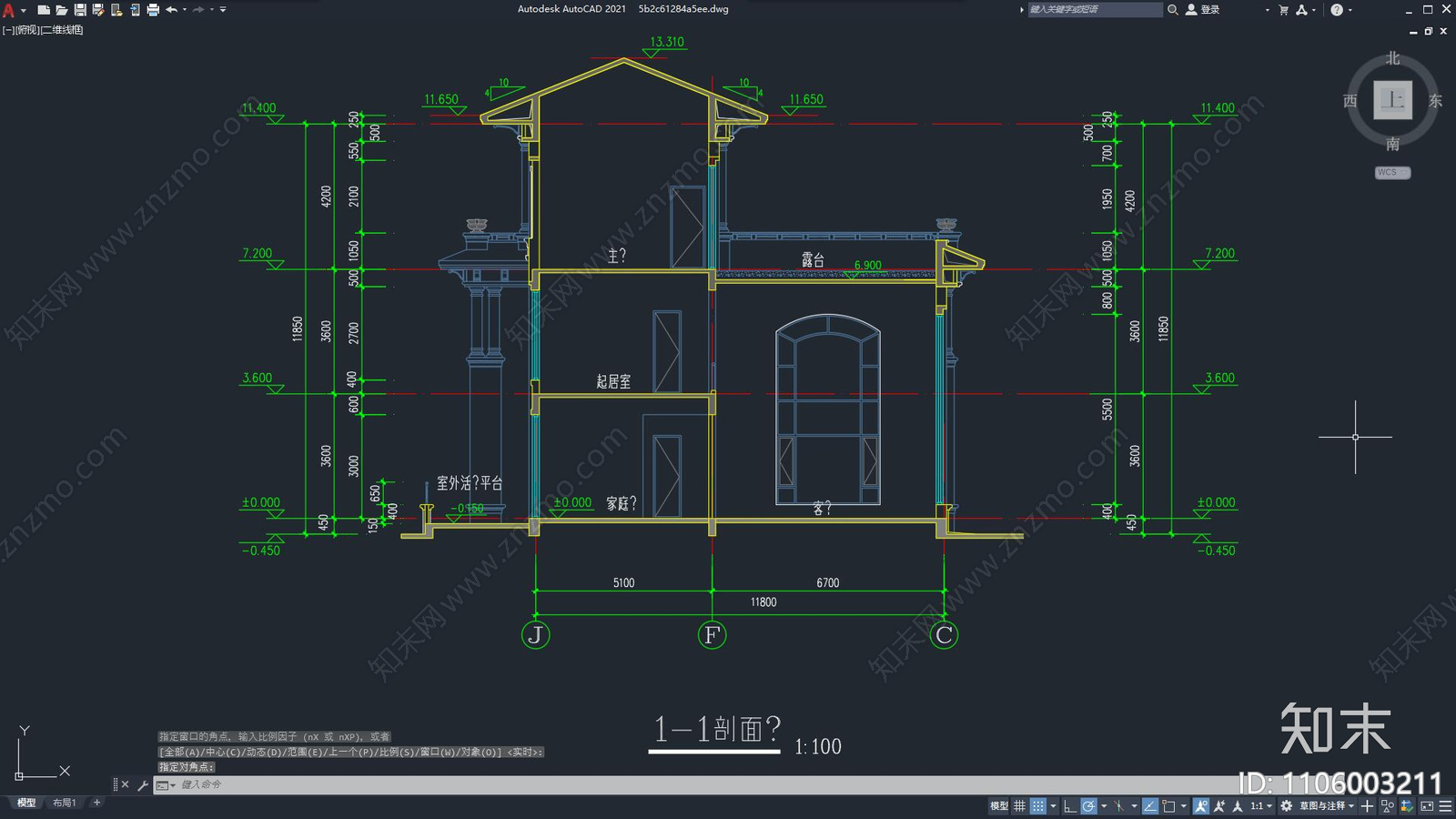The width and height of the screenshot is (1456, 819).
Task: Open the Autodesk App Store cart icon
Action: 1283,10
